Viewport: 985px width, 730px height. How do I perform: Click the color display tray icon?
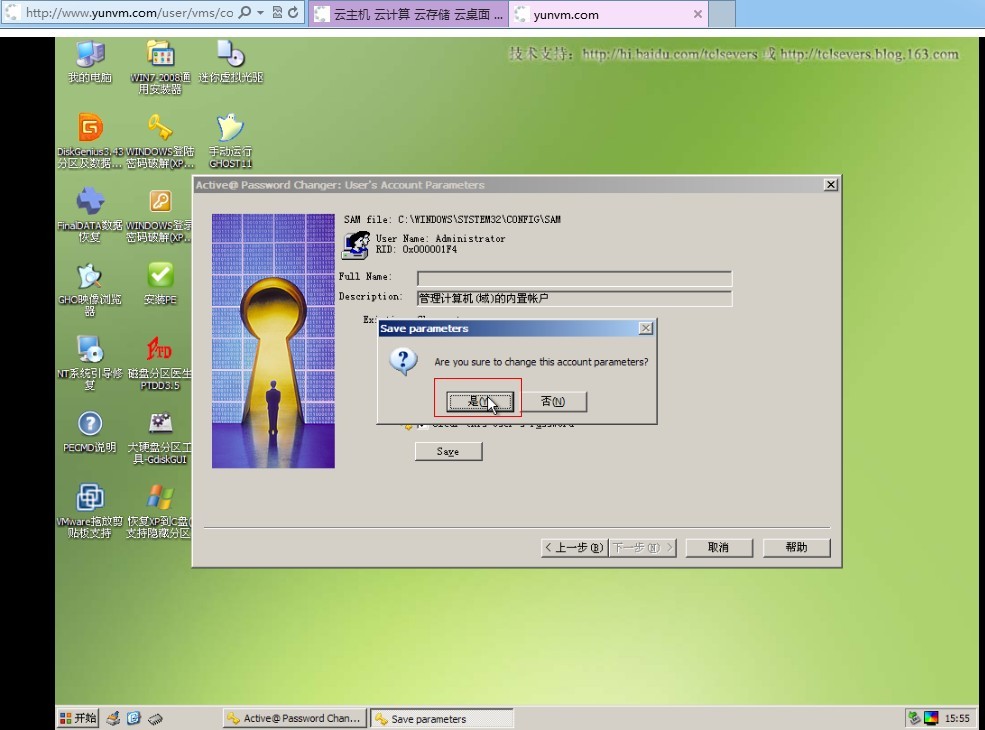pyautogui.click(x=931, y=718)
